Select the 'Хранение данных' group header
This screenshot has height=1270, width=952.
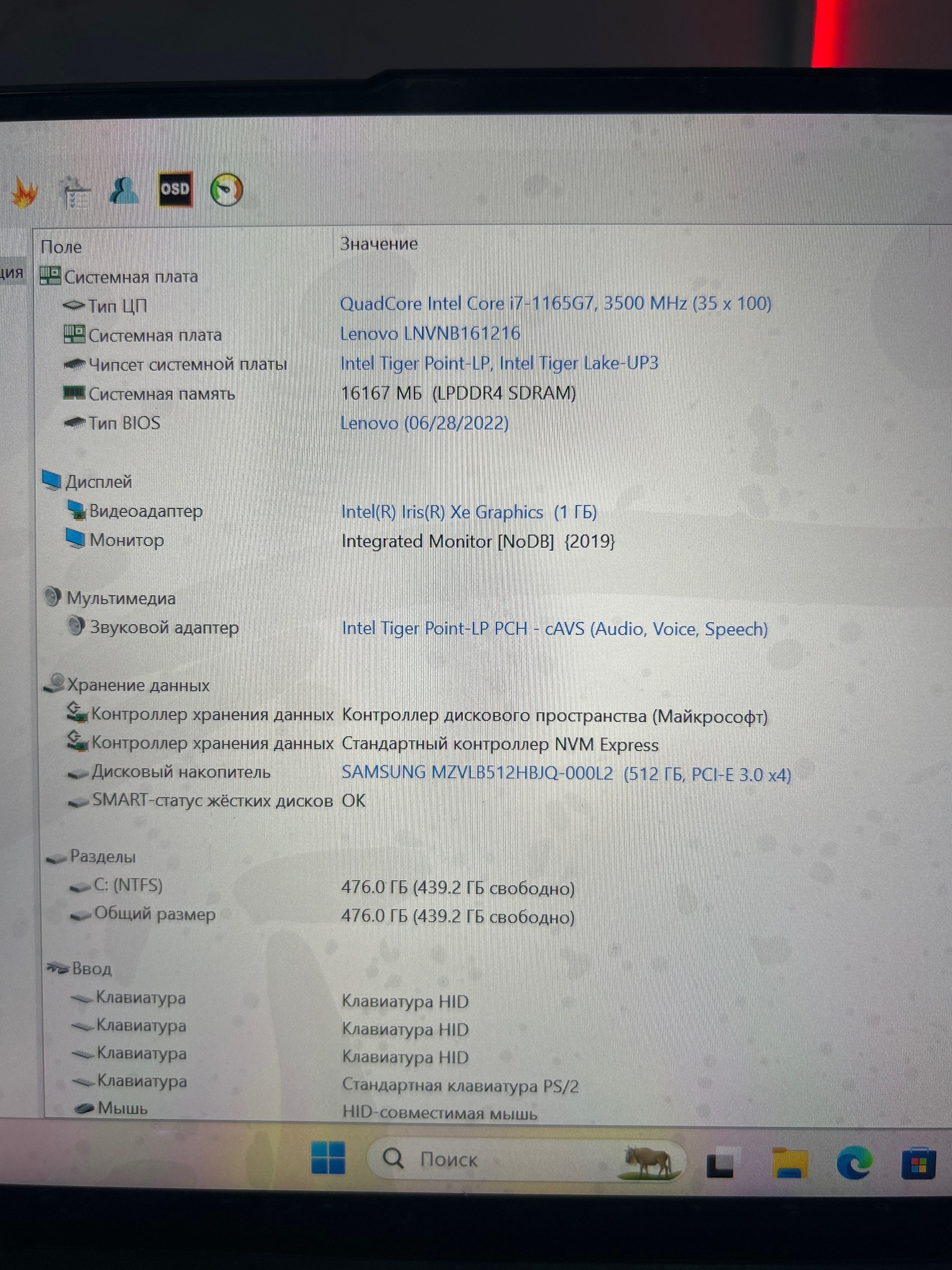click(x=127, y=685)
